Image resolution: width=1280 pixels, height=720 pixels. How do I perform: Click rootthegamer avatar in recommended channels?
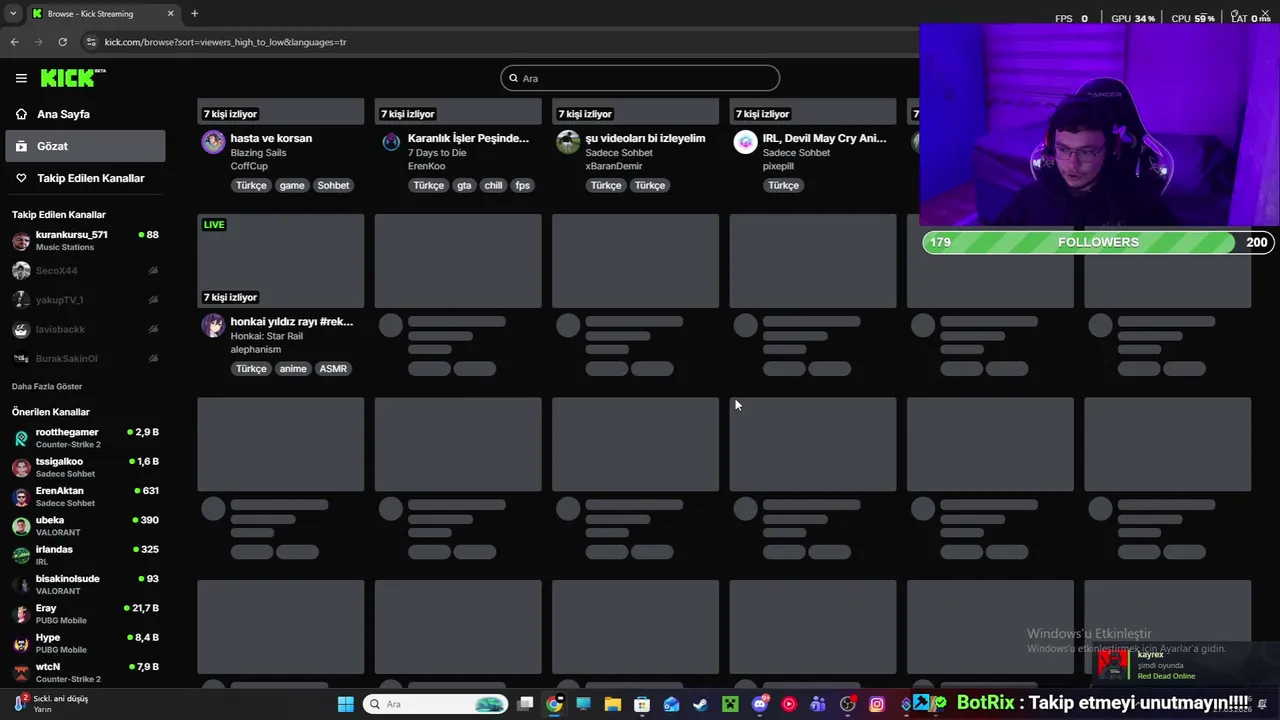pos(21,438)
